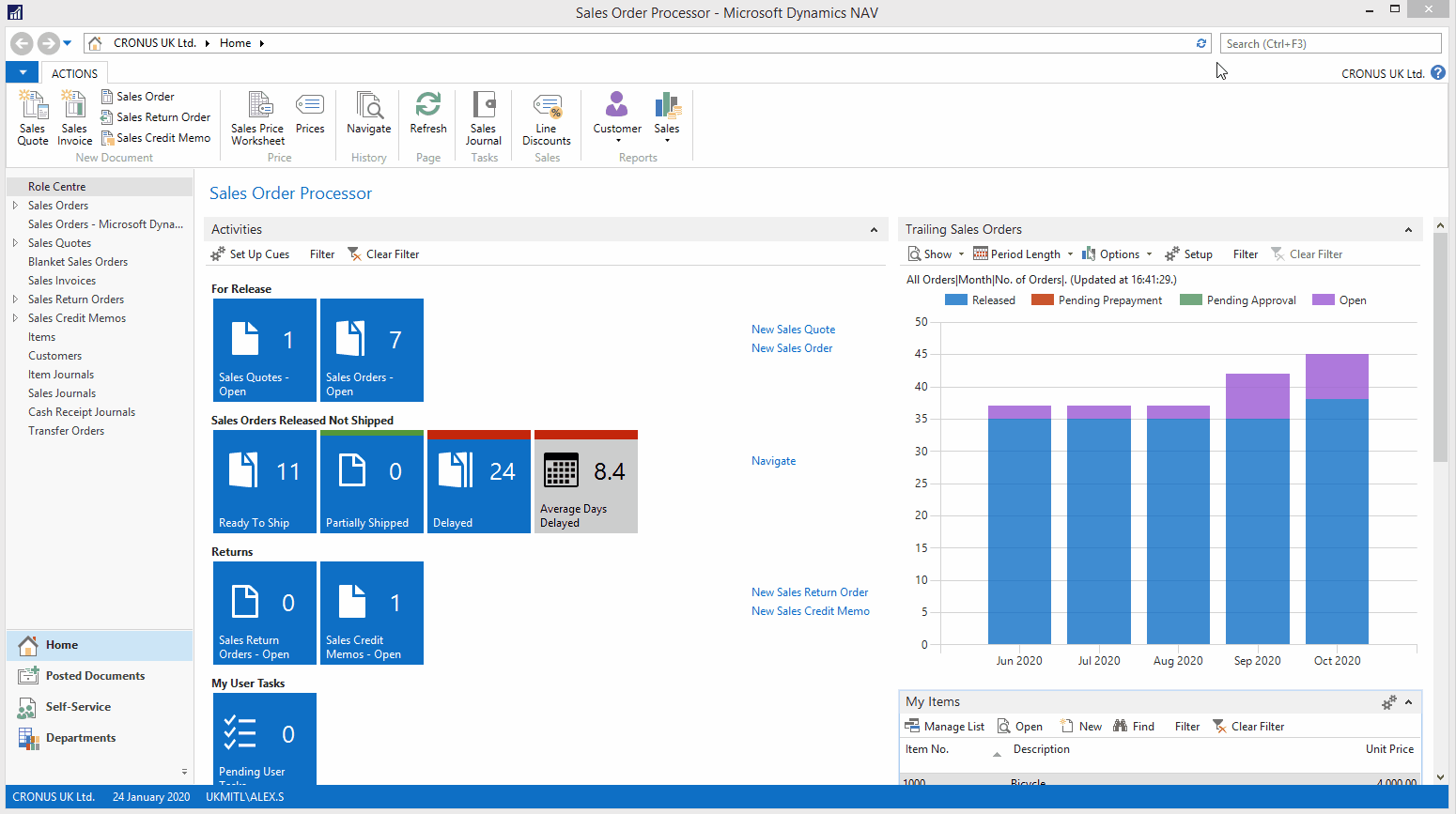Viewport: 1456px width, 814px height.
Task: Open the Sales Price Worksheet
Action: tap(258, 118)
